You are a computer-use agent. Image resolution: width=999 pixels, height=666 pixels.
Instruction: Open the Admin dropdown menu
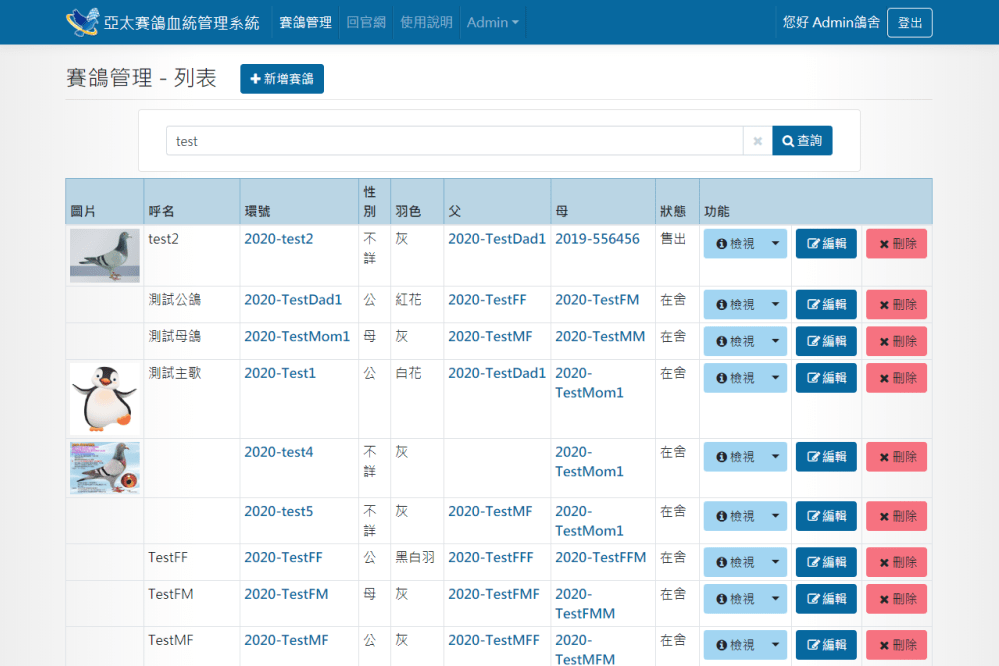492,22
